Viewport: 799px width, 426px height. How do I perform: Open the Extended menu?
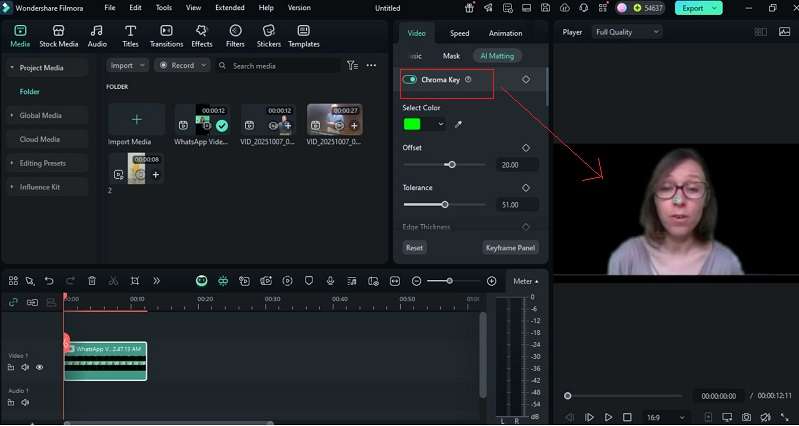pyautogui.click(x=229, y=8)
